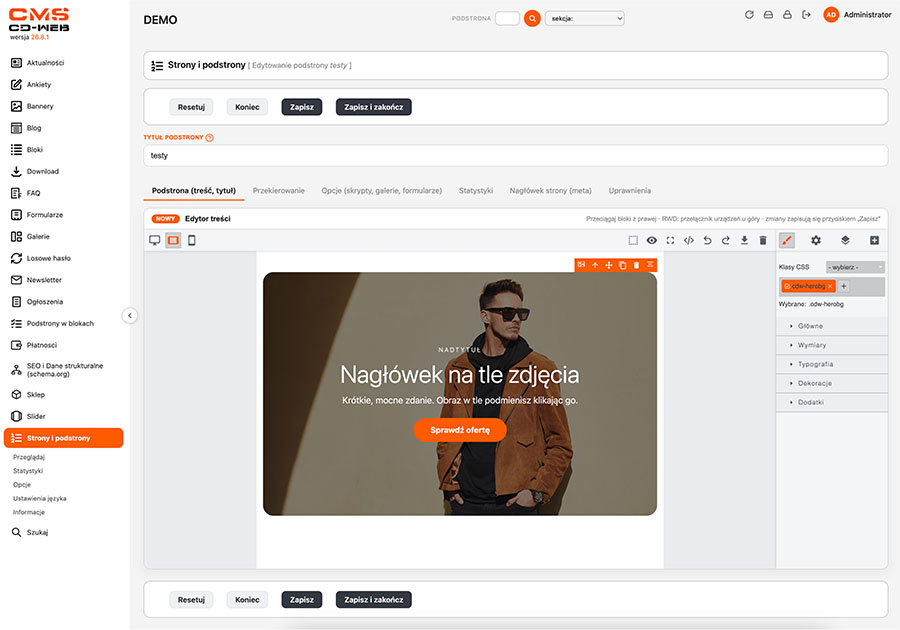
Task: Open the Klasy CSS wybierz dropdown
Action: [x=855, y=267]
